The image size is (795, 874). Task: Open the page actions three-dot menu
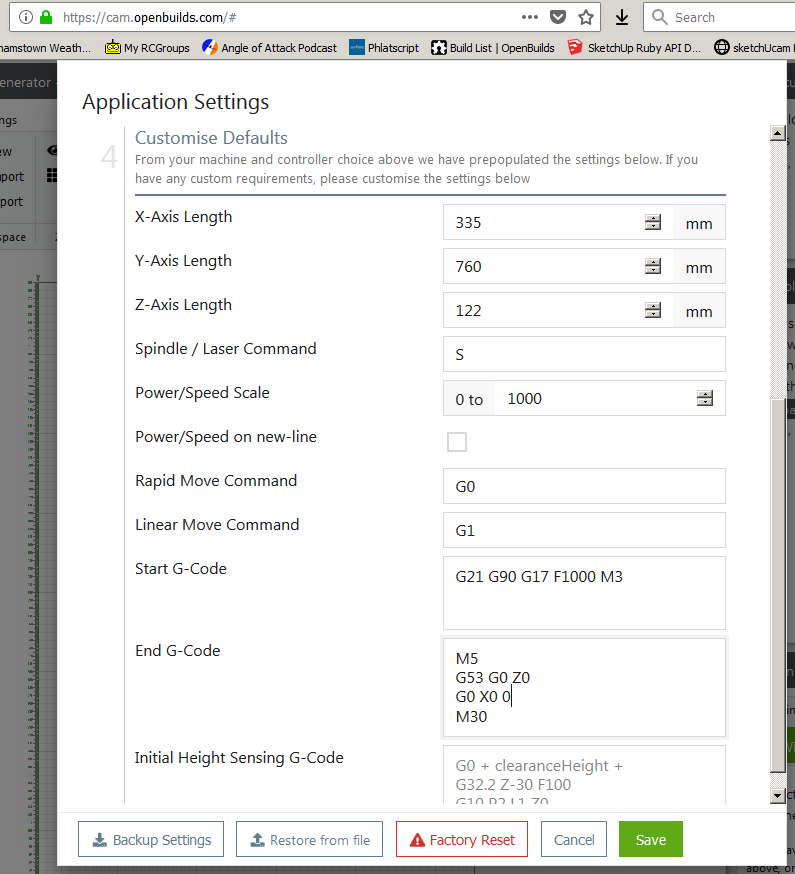click(x=530, y=17)
